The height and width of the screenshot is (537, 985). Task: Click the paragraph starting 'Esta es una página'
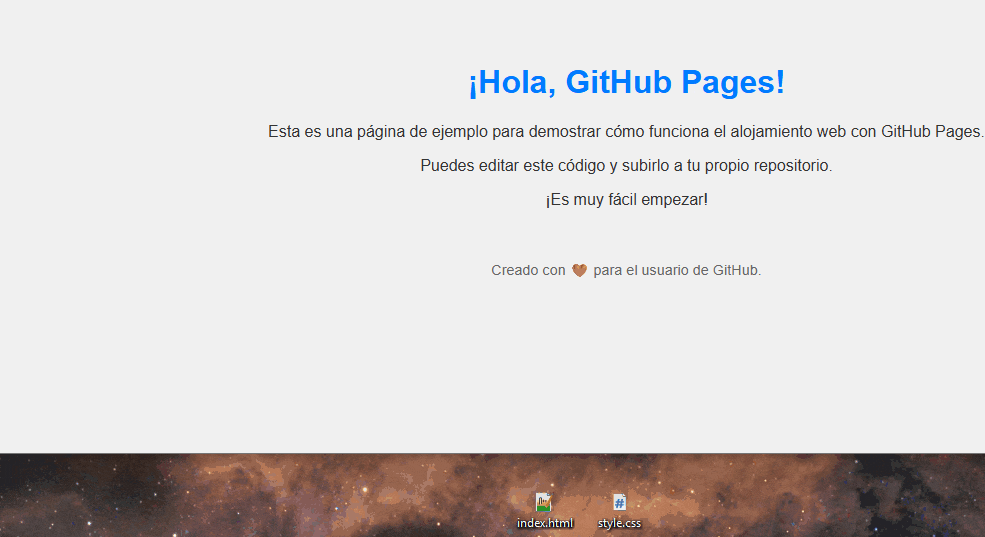click(x=626, y=132)
